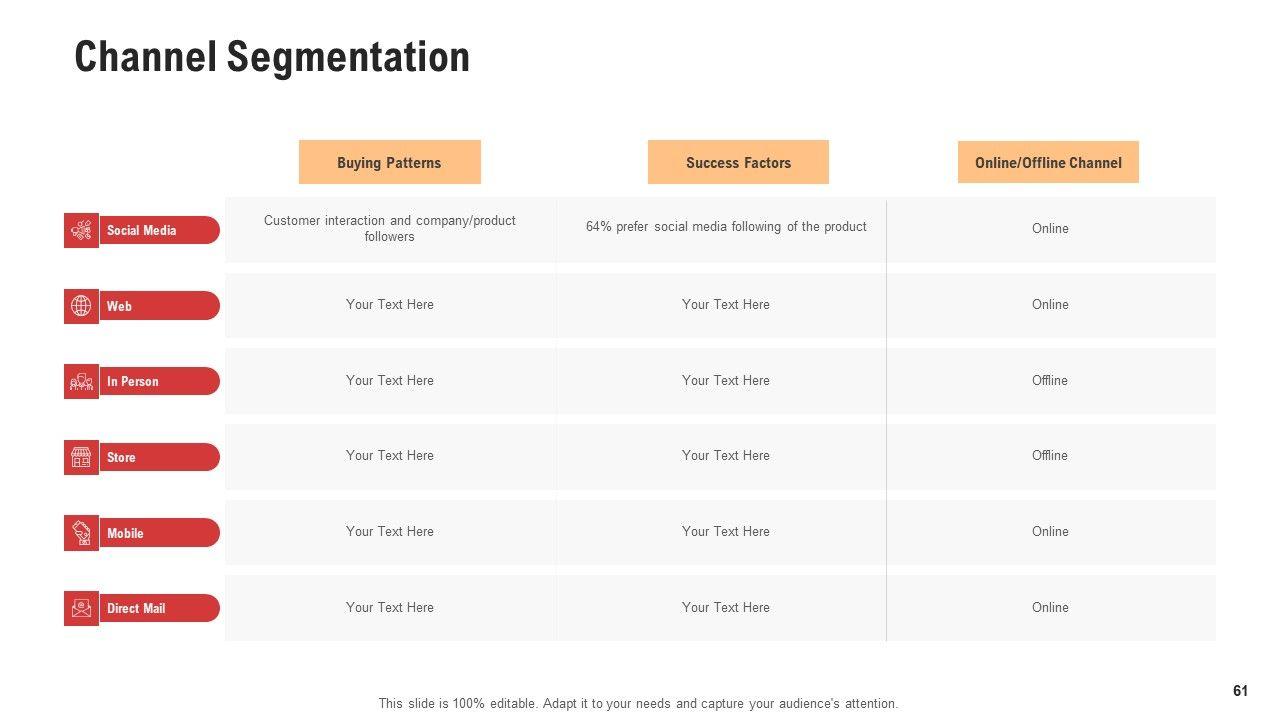Viewport: 1280px width, 720px height.
Task: Click Store row Success Factors placeholder text
Action: [726, 456]
